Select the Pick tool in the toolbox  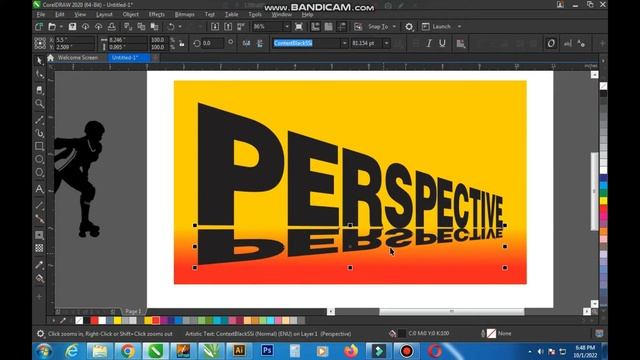coord(39,61)
